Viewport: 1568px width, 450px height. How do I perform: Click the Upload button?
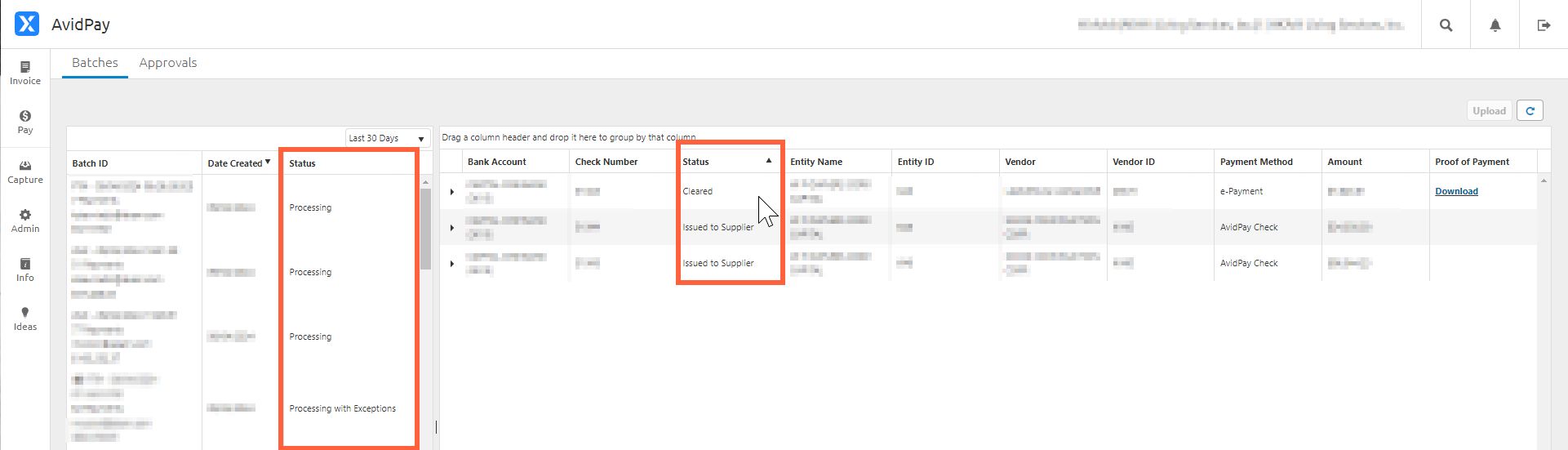click(1489, 111)
